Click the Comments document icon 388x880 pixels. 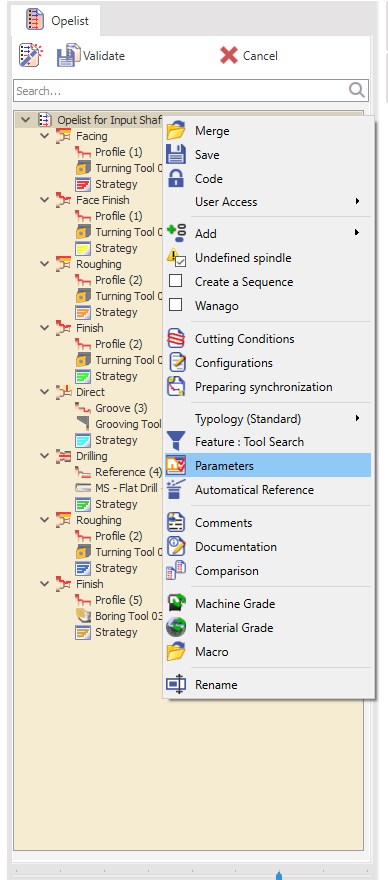click(176, 522)
